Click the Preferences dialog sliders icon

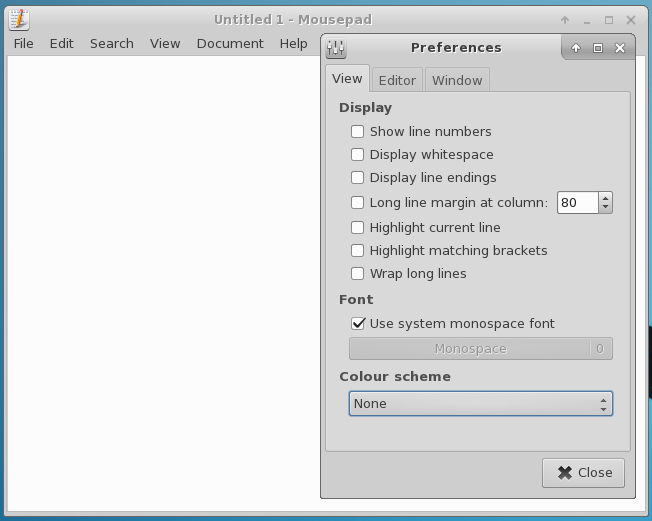[x=336, y=48]
